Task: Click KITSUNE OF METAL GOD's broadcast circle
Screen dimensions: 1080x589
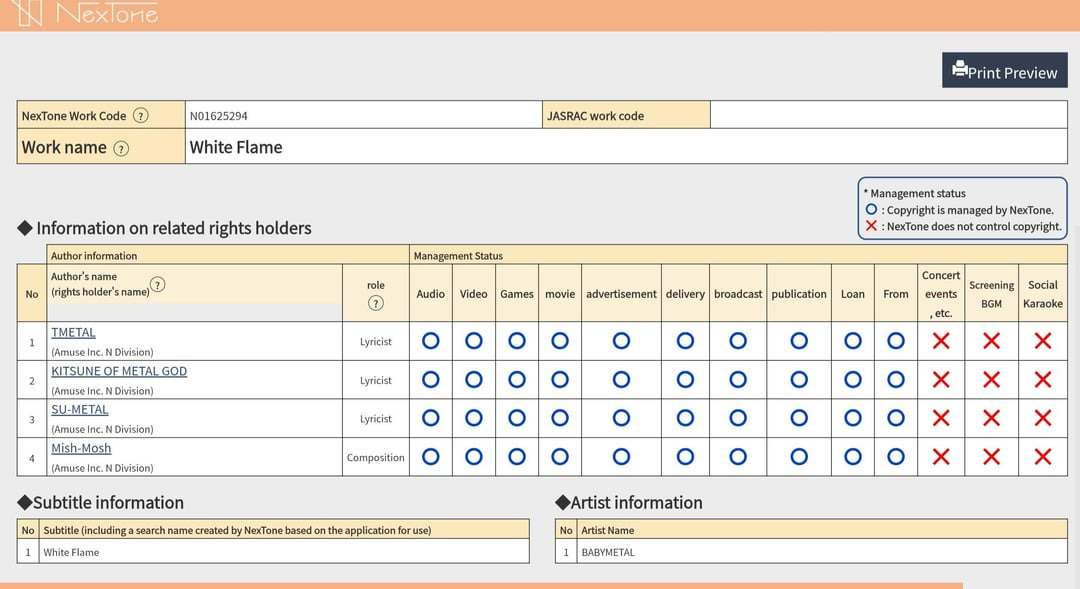Action: click(x=738, y=380)
